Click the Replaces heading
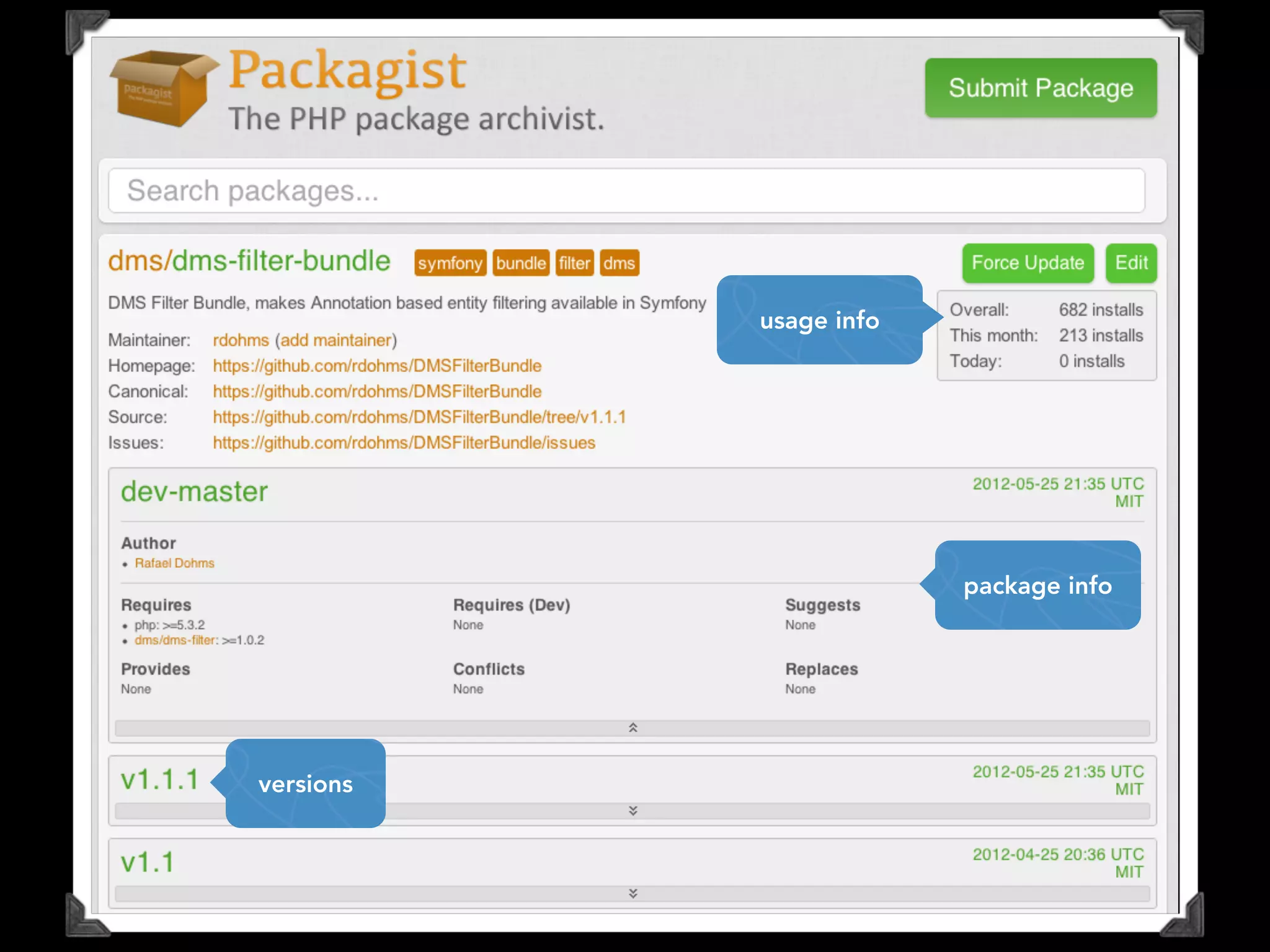 (x=822, y=669)
